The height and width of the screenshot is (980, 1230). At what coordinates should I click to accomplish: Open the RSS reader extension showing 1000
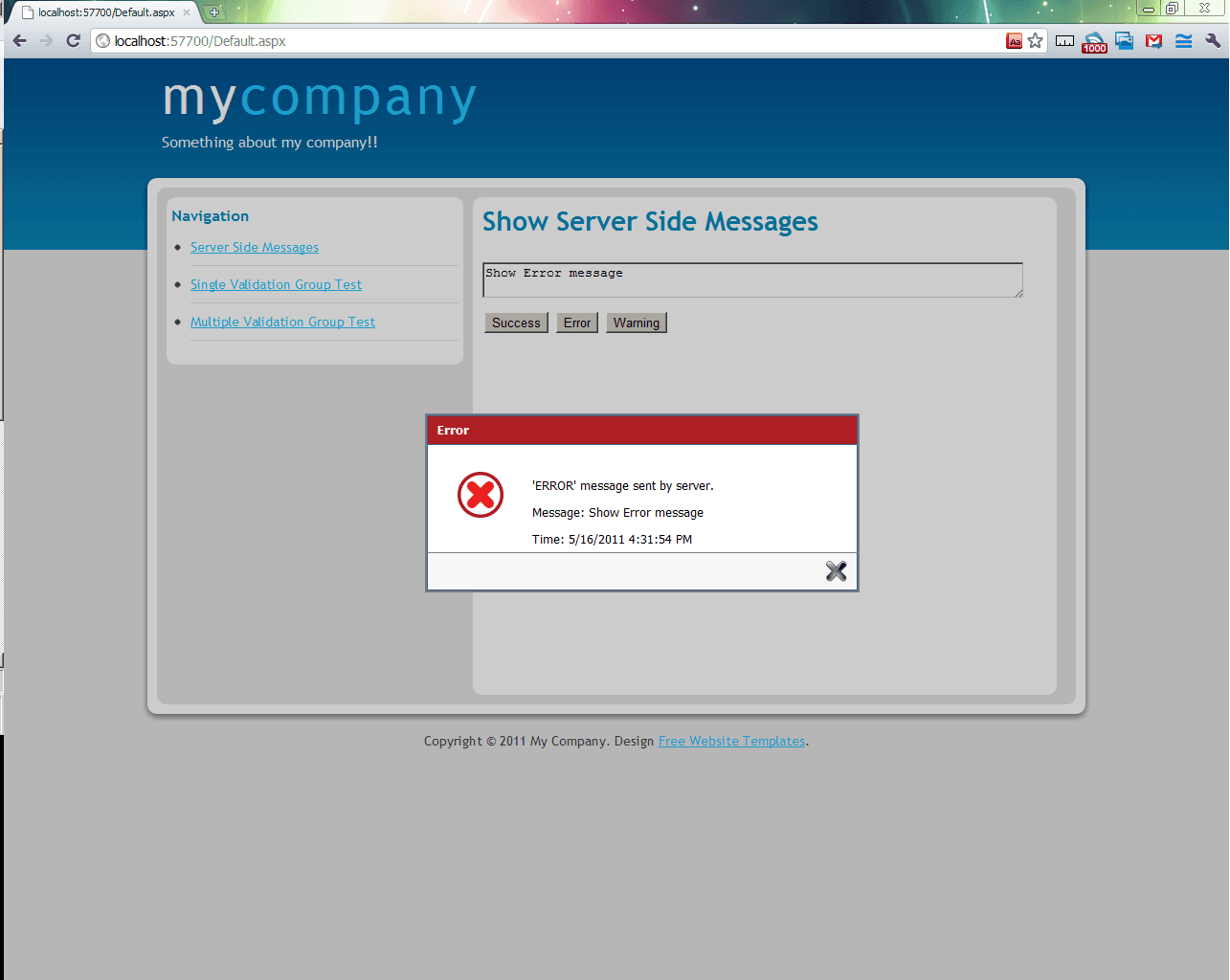point(1094,42)
